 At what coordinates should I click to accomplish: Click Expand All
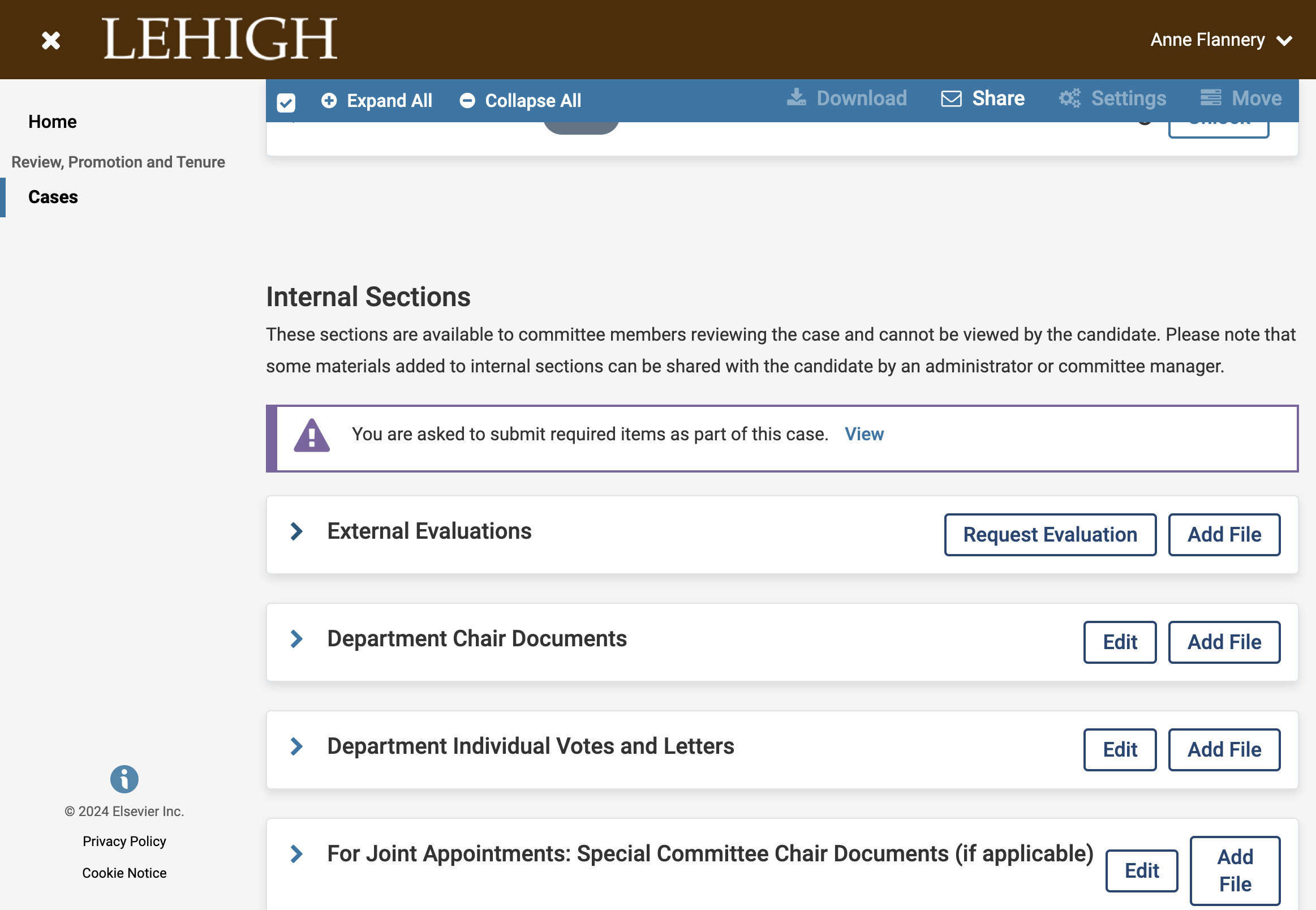377,100
